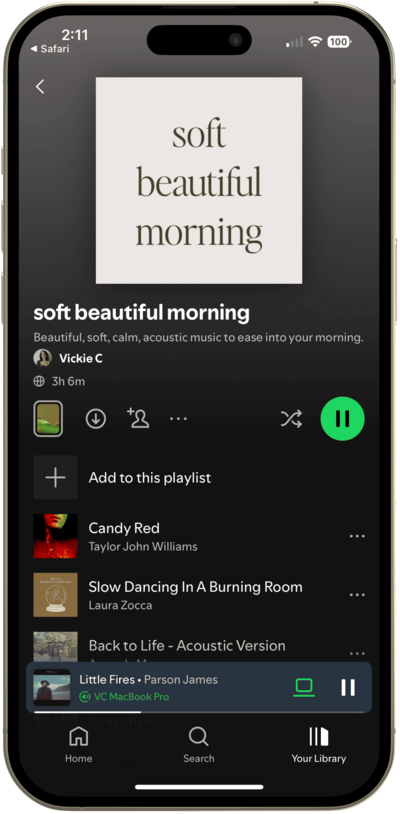Pause the playlist with the green button
The height and width of the screenshot is (814, 400).
tap(342, 418)
